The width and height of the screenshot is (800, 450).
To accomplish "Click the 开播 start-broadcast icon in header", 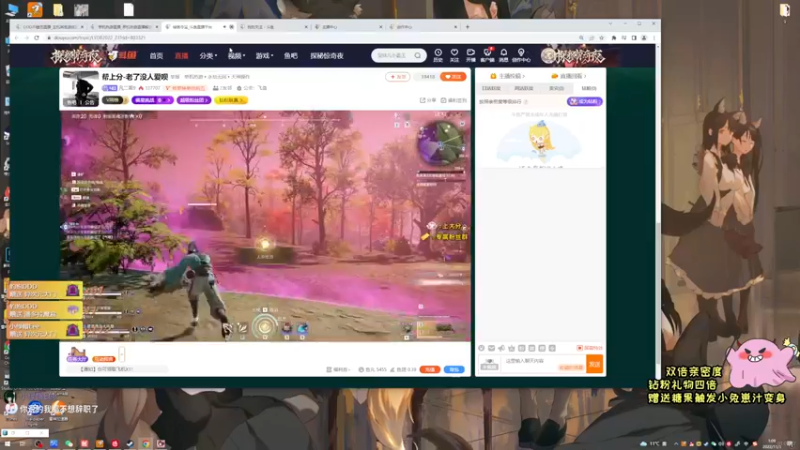I will [x=470, y=53].
